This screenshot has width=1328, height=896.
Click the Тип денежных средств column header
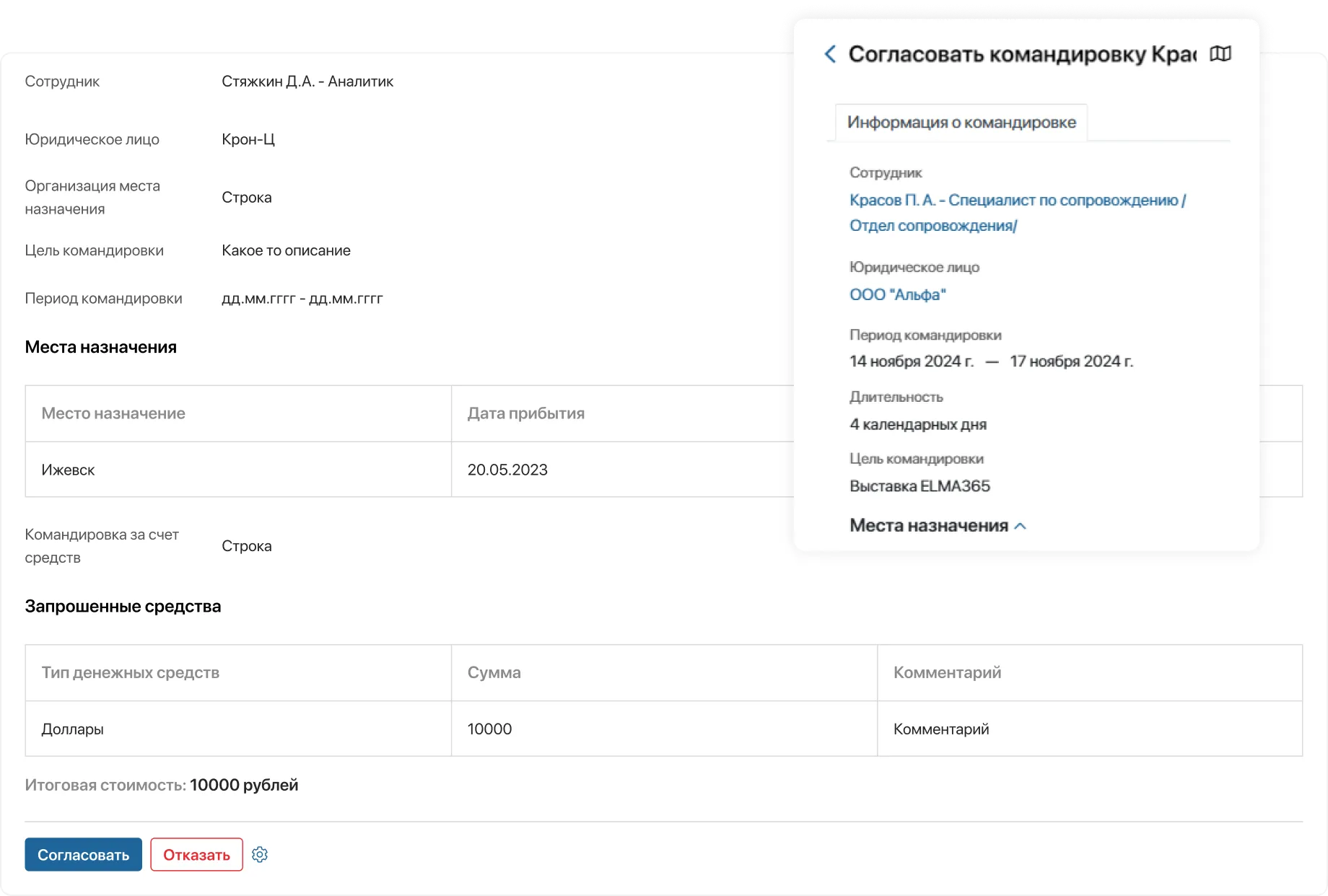(x=130, y=672)
